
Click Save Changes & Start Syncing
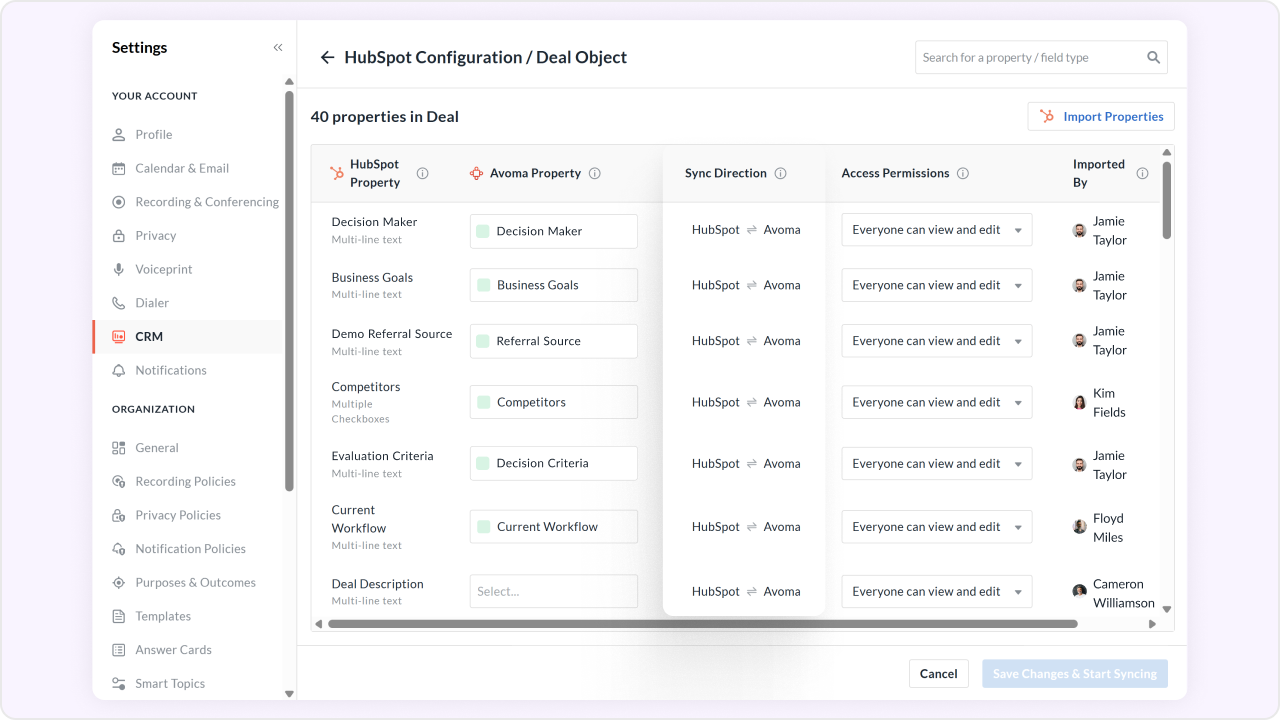point(1075,674)
